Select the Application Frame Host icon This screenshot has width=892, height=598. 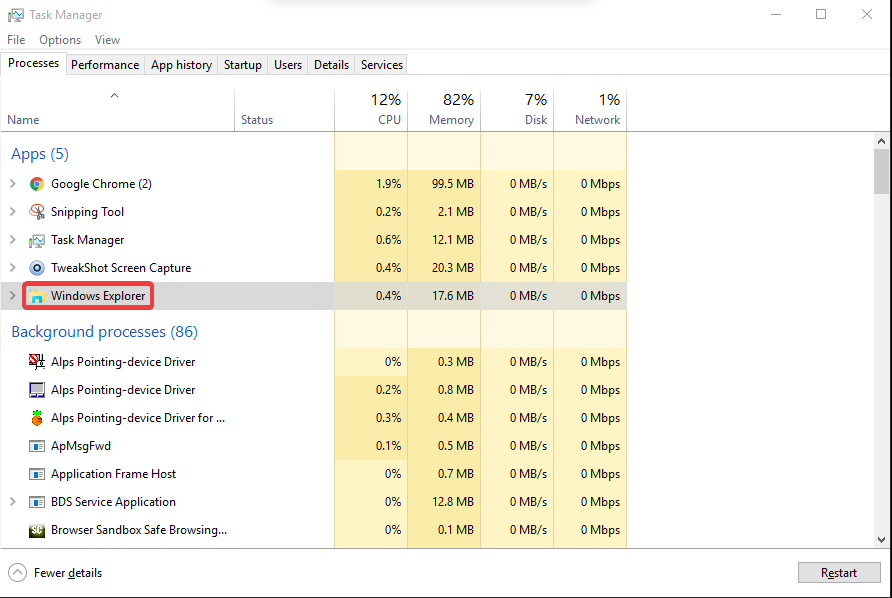click(37, 474)
